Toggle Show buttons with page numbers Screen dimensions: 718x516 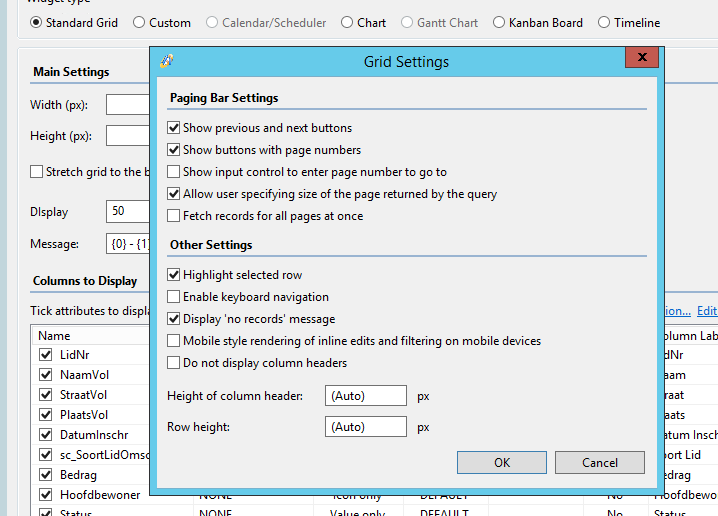point(174,150)
